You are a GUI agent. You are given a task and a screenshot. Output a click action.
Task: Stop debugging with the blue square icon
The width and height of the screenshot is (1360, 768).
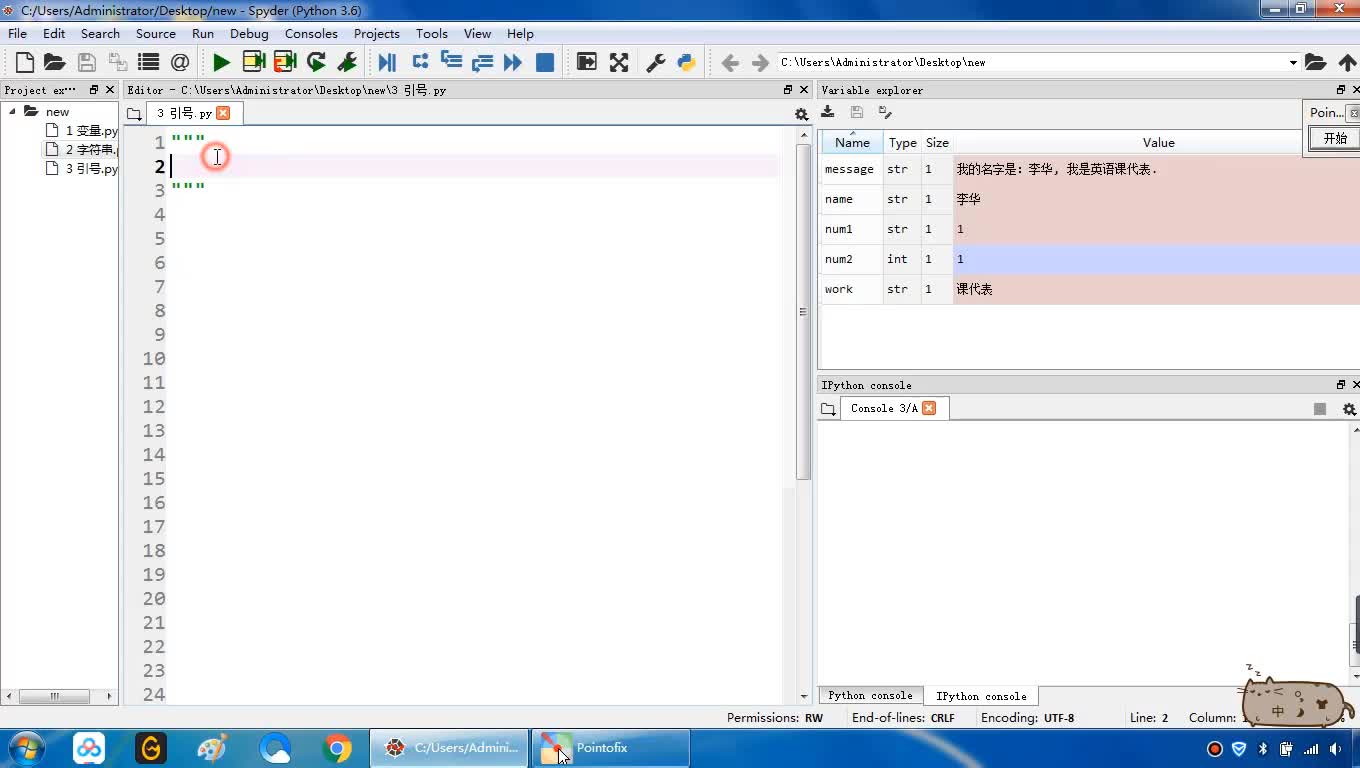click(x=545, y=62)
